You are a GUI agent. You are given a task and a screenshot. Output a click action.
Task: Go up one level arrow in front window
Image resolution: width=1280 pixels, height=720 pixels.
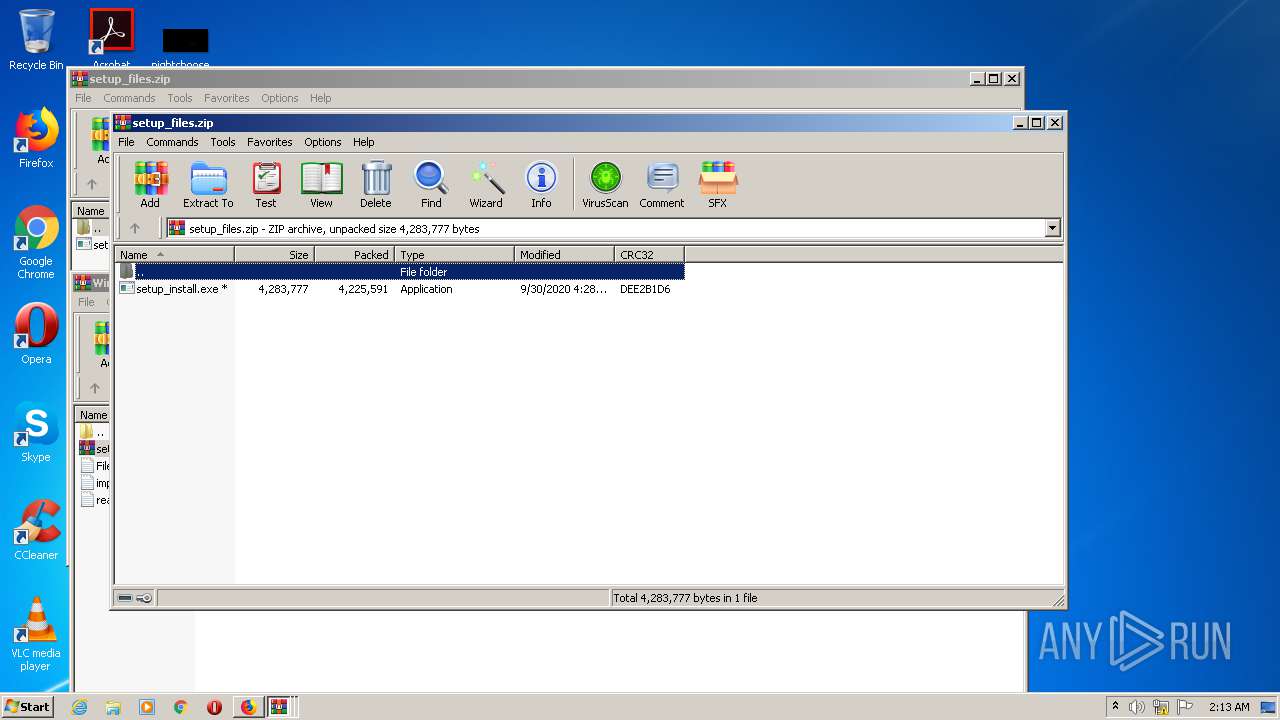[135, 228]
